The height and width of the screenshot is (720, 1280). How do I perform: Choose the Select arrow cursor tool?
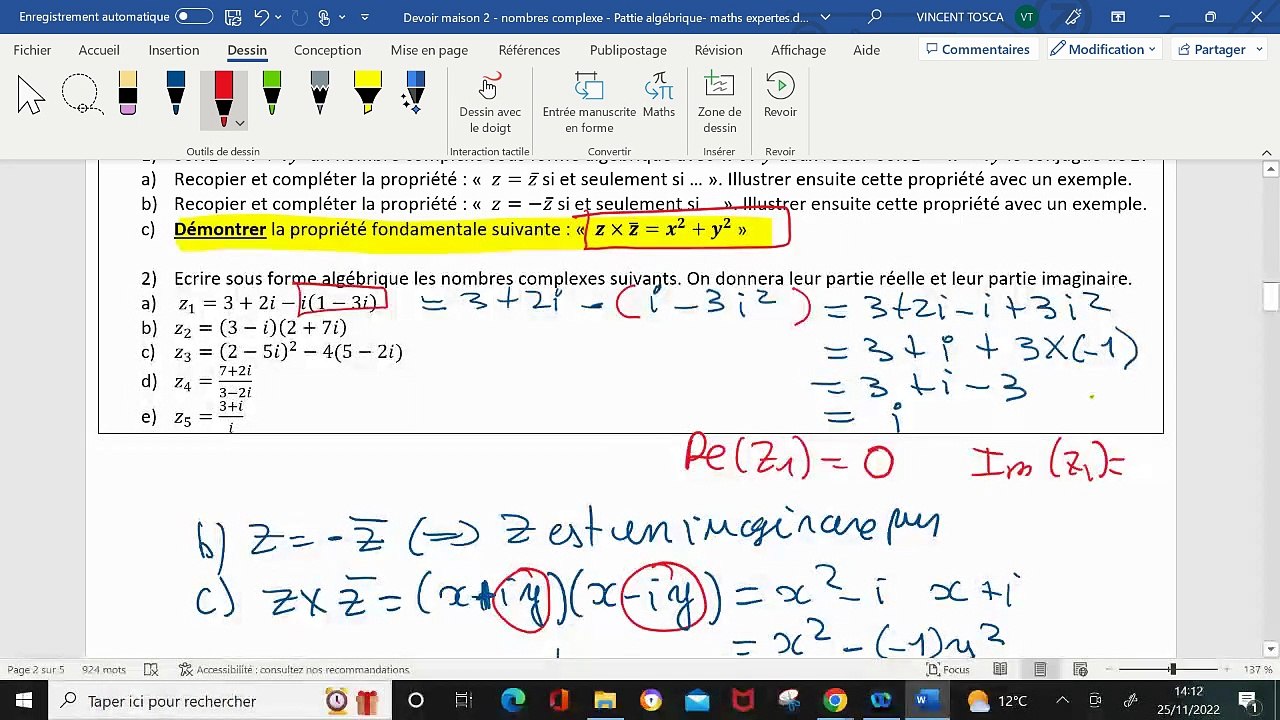click(31, 96)
